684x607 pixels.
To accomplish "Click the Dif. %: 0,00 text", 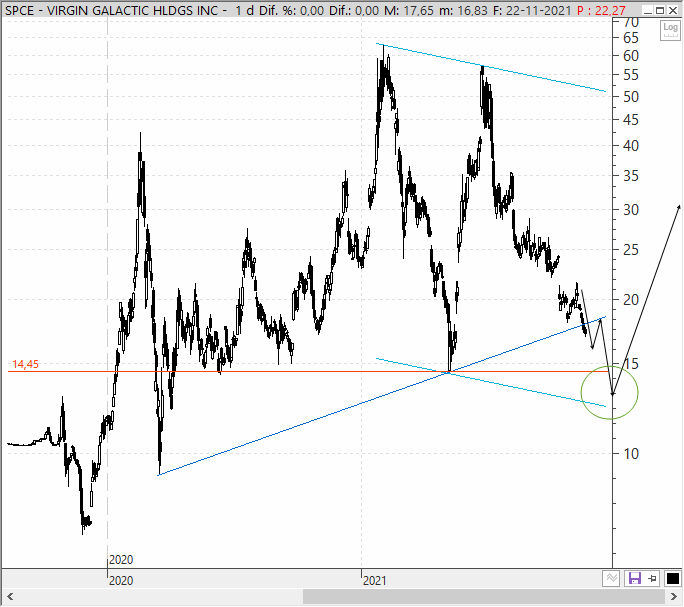I will coord(291,10).
